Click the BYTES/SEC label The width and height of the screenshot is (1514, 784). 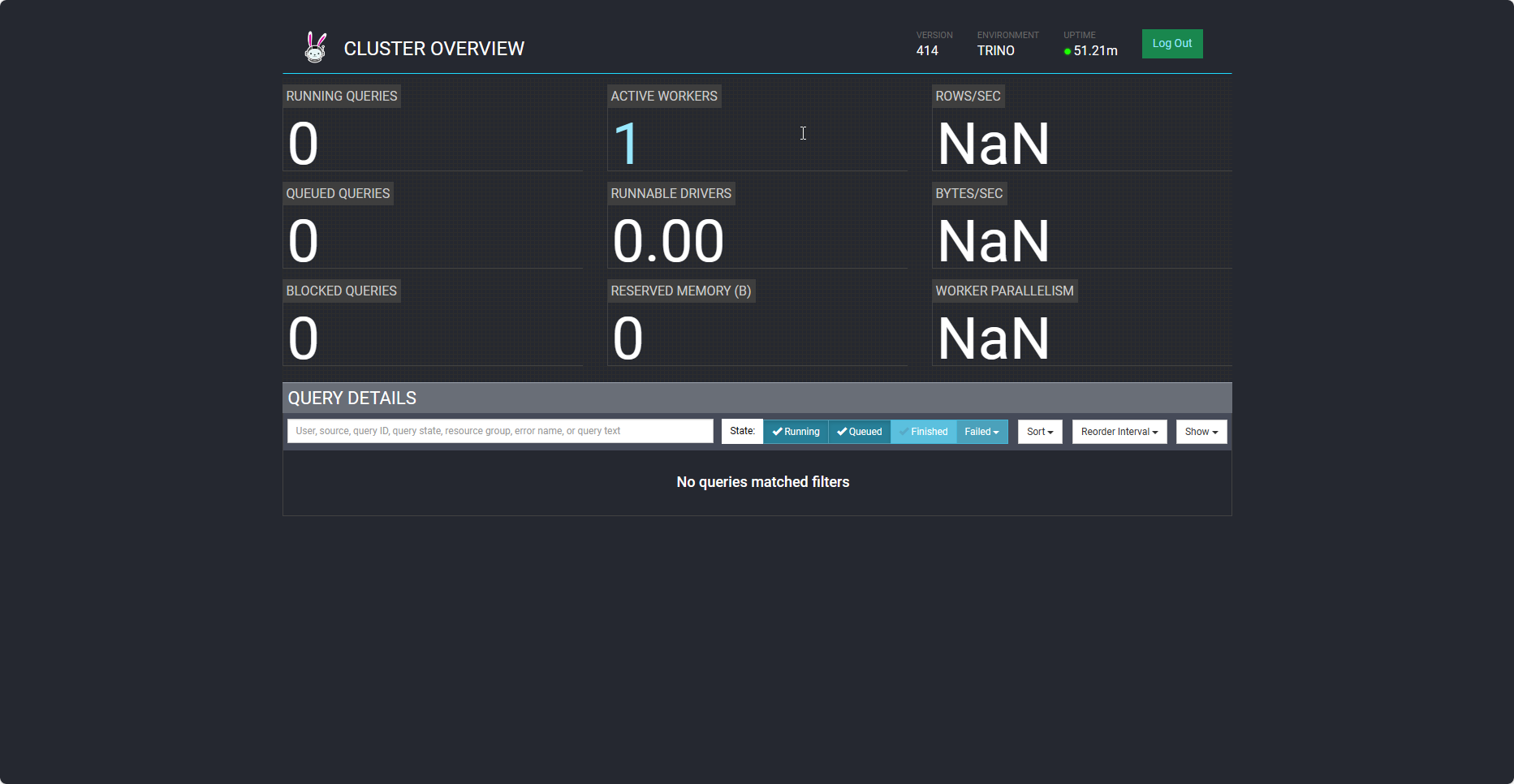pyautogui.click(x=969, y=193)
